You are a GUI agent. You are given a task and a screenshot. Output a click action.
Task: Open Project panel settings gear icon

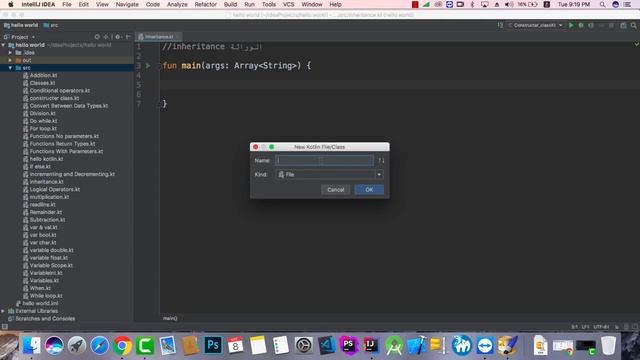coord(118,37)
